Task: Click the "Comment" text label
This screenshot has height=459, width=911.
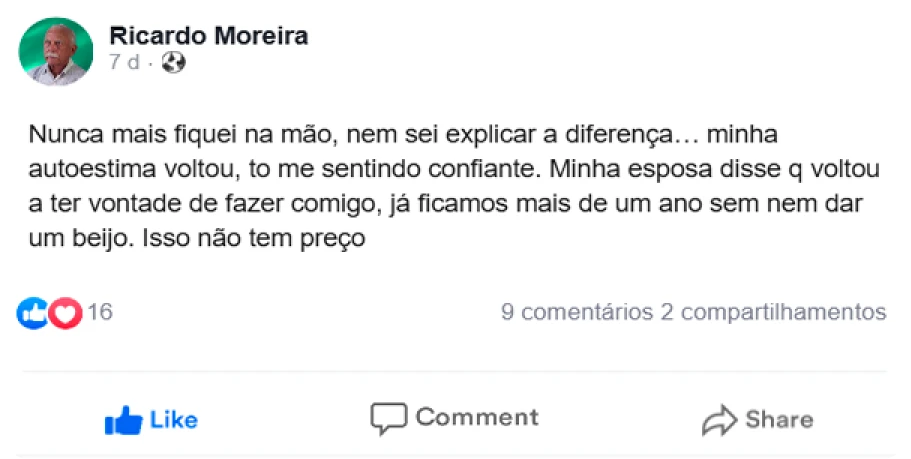Action: click(477, 417)
